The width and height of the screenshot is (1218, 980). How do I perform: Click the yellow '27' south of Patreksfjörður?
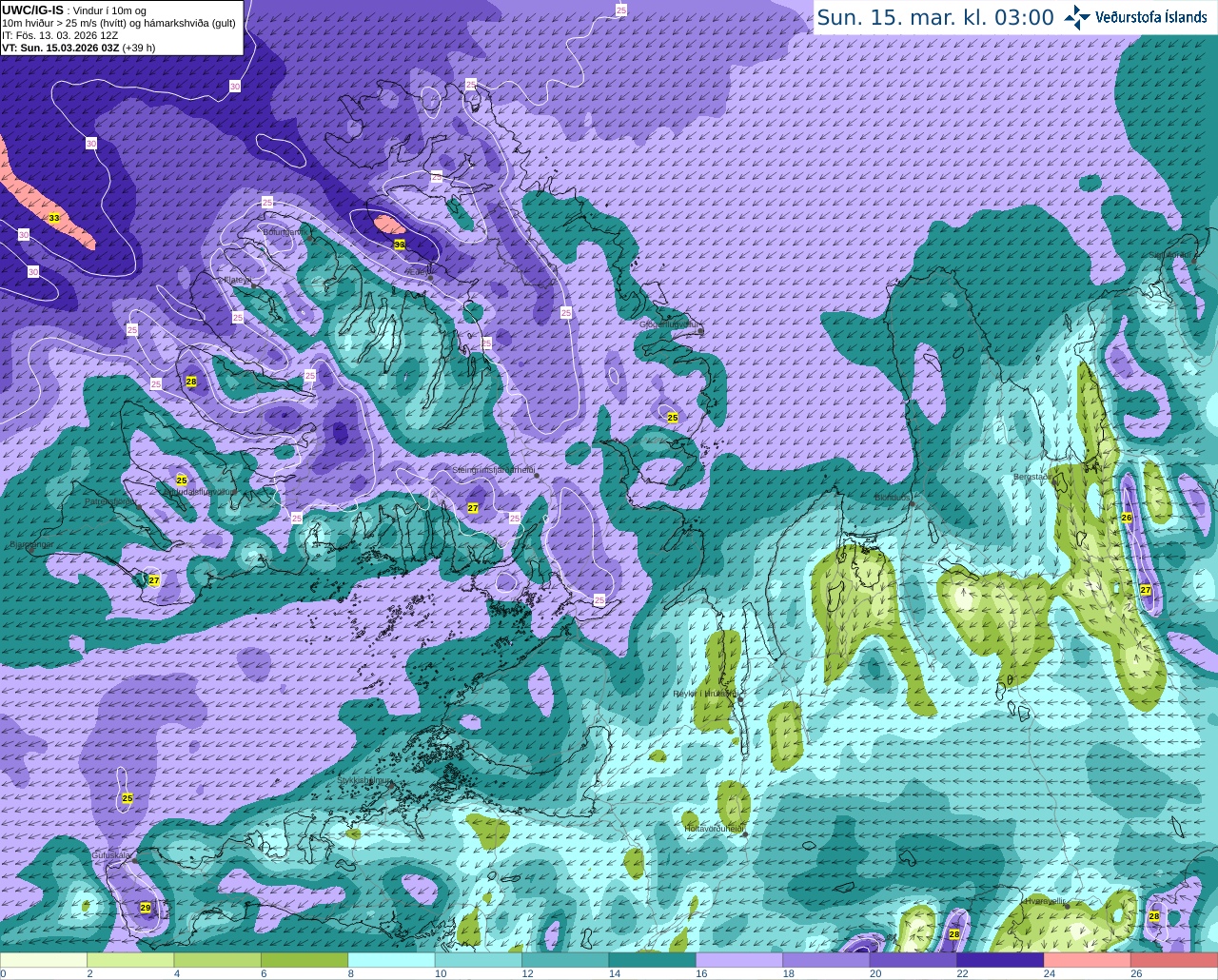[154, 579]
